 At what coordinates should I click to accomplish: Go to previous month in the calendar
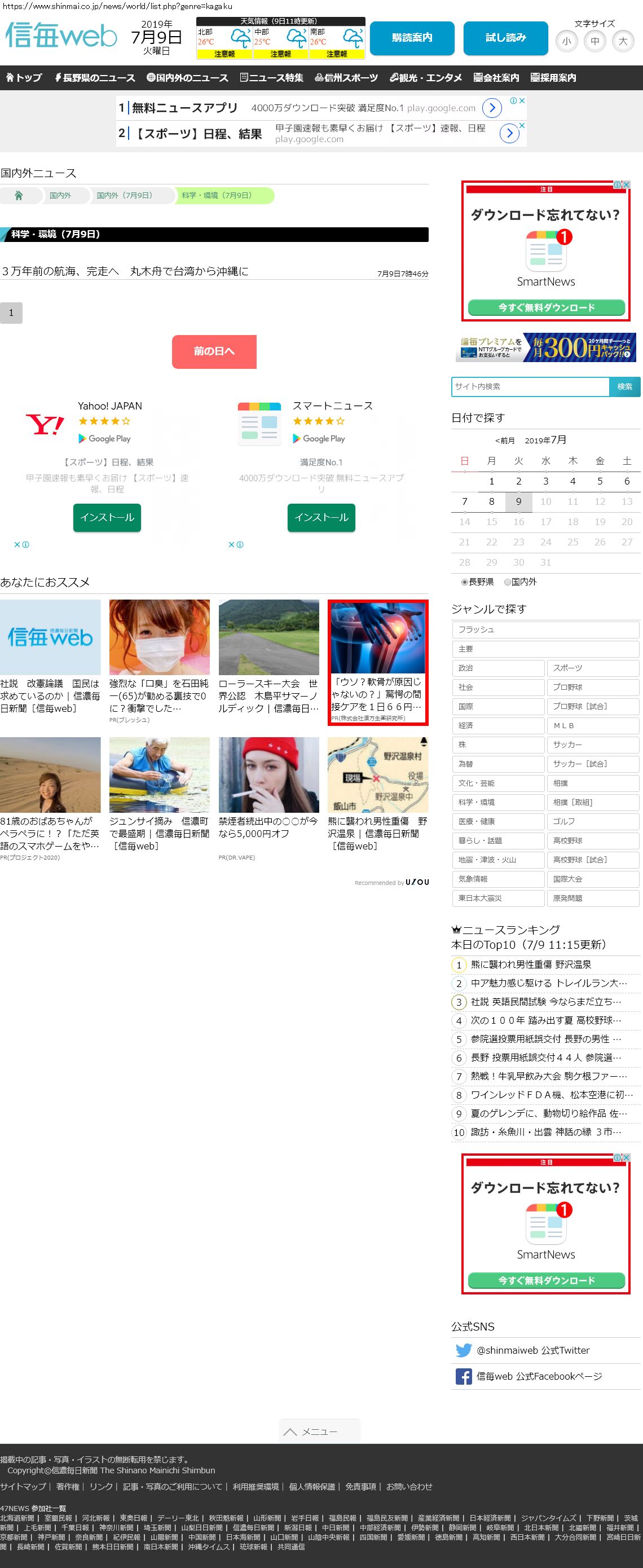[x=504, y=441]
